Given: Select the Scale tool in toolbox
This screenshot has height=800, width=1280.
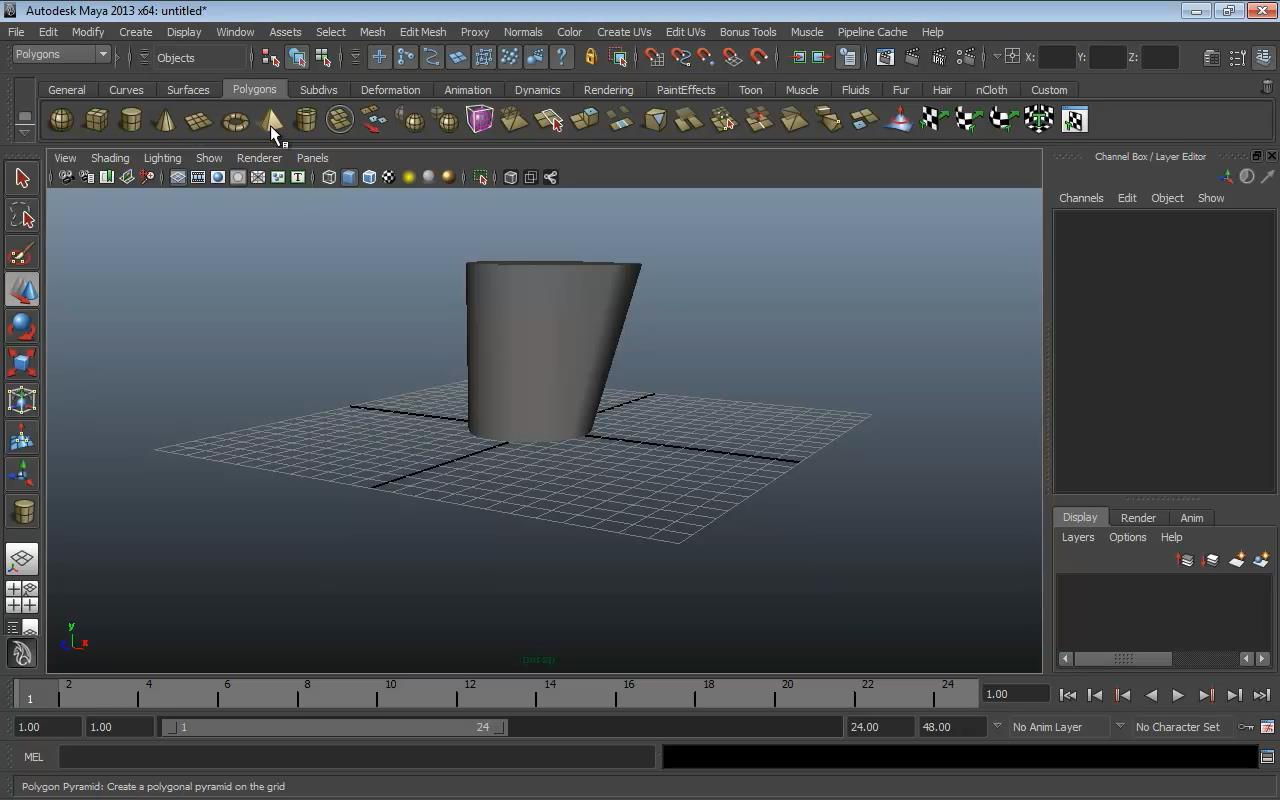Looking at the screenshot, I should coord(22,364).
